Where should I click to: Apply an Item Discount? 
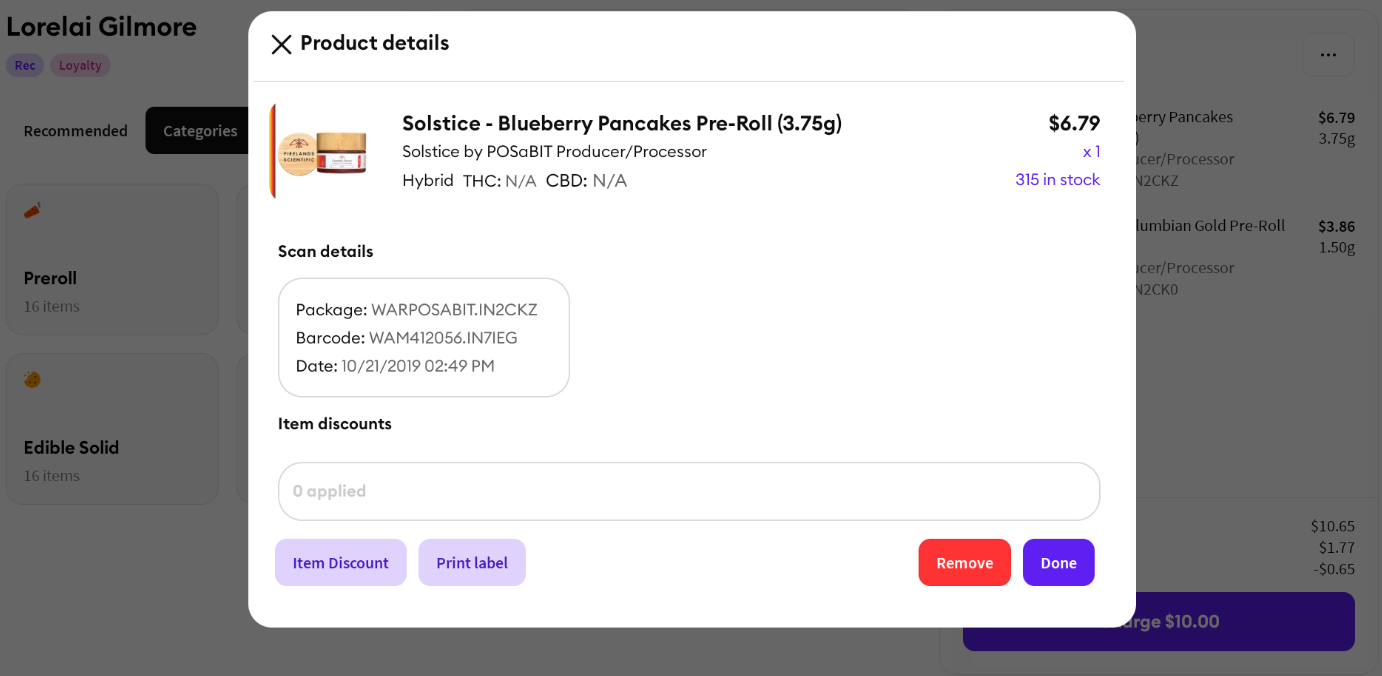(341, 562)
